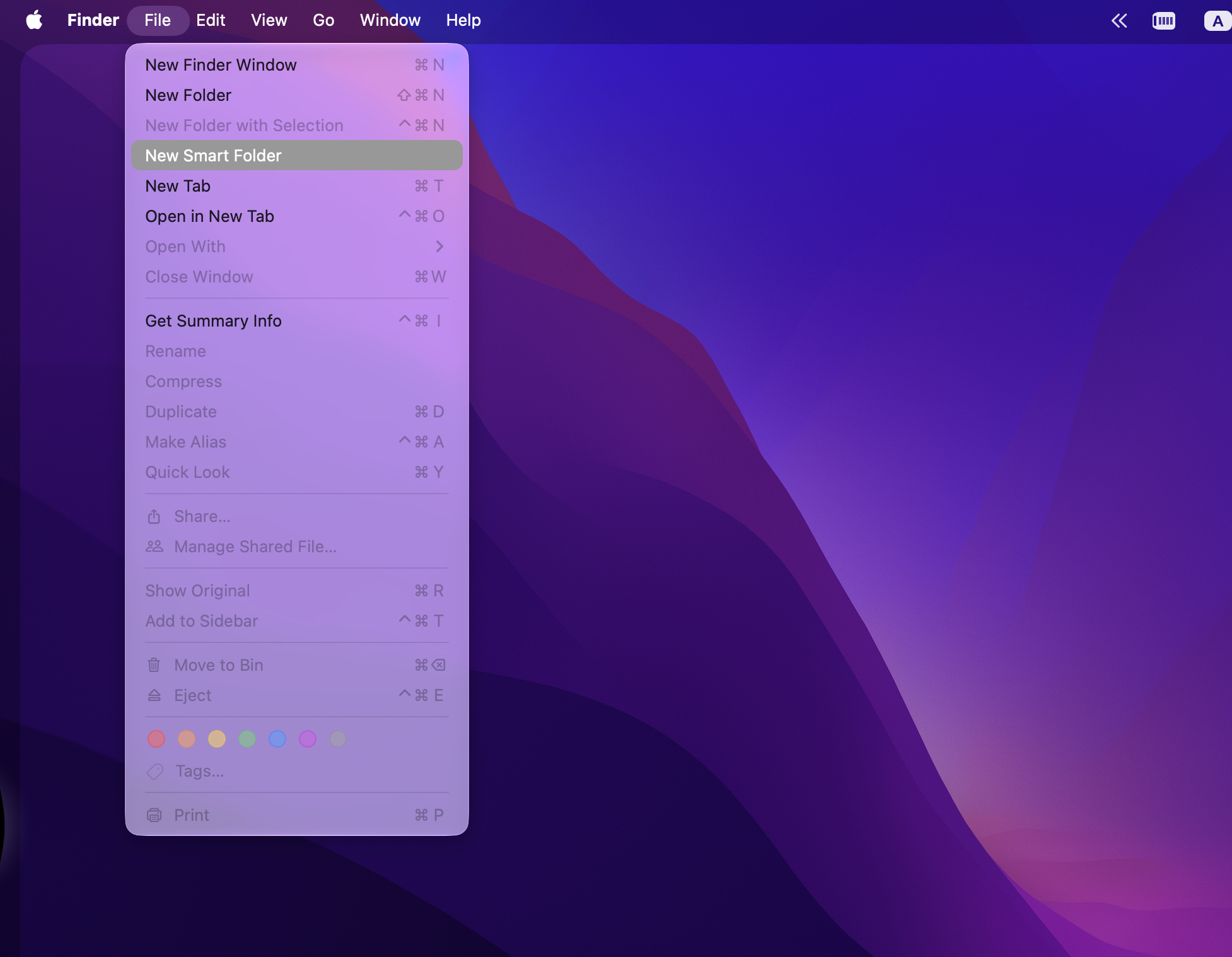Image resolution: width=1232 pixels, height=957 pixels.
Task: Select Add to Sidebar
Action: click(x=296, y=621)
